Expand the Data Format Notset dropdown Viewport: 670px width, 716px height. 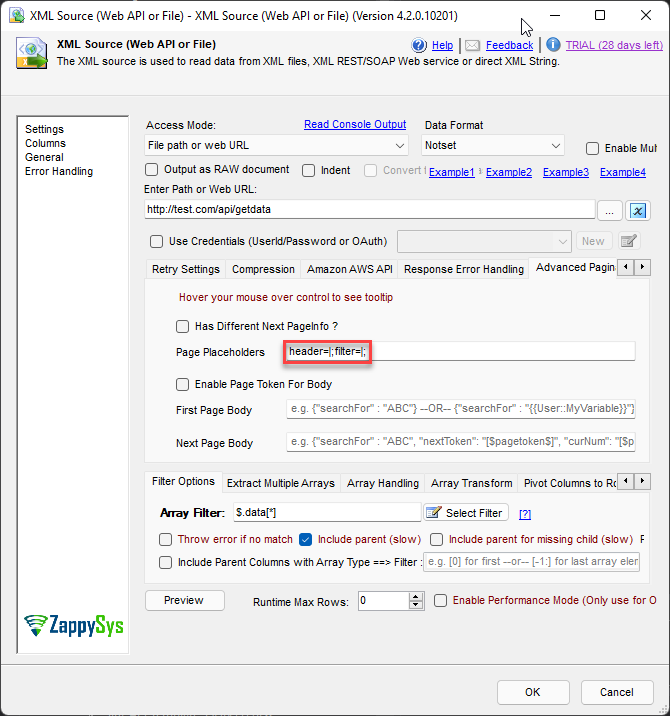point(494,146)
